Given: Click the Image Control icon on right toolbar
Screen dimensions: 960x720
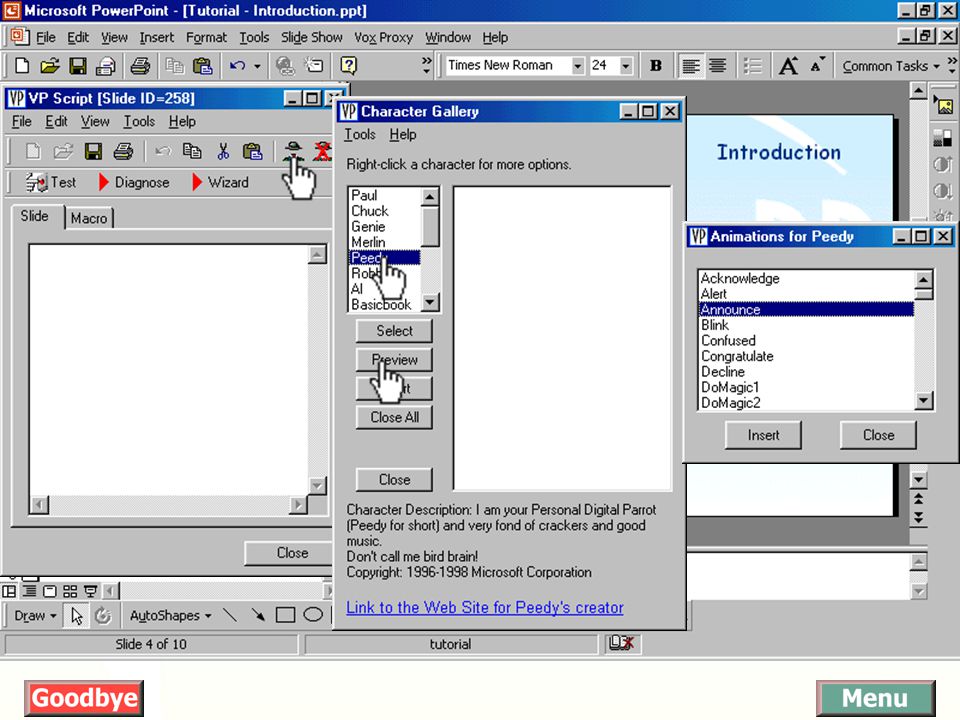Looking at the screenshot, I should [x=943, y=137].
